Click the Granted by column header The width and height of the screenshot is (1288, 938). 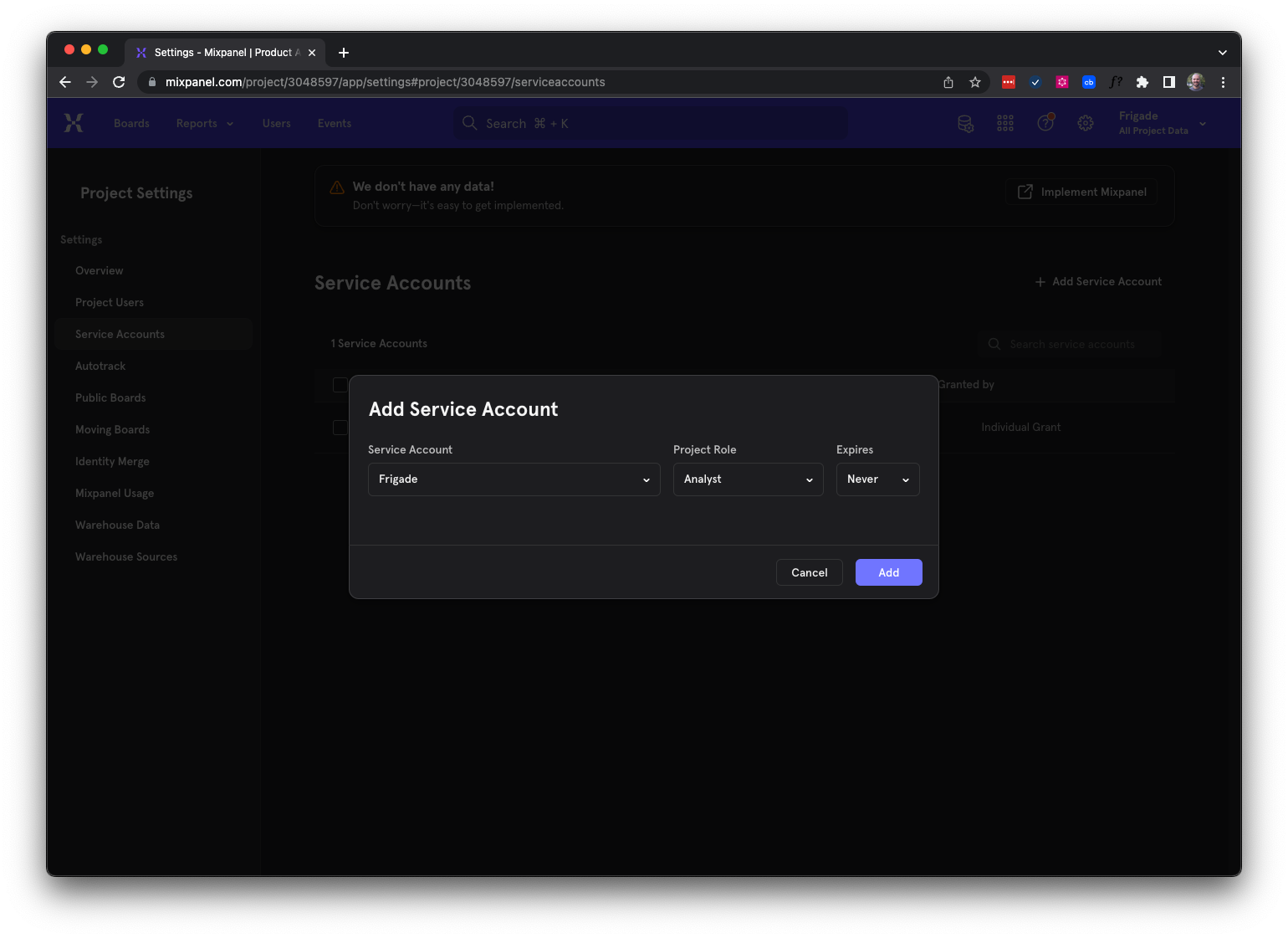[x=967, y=385]
